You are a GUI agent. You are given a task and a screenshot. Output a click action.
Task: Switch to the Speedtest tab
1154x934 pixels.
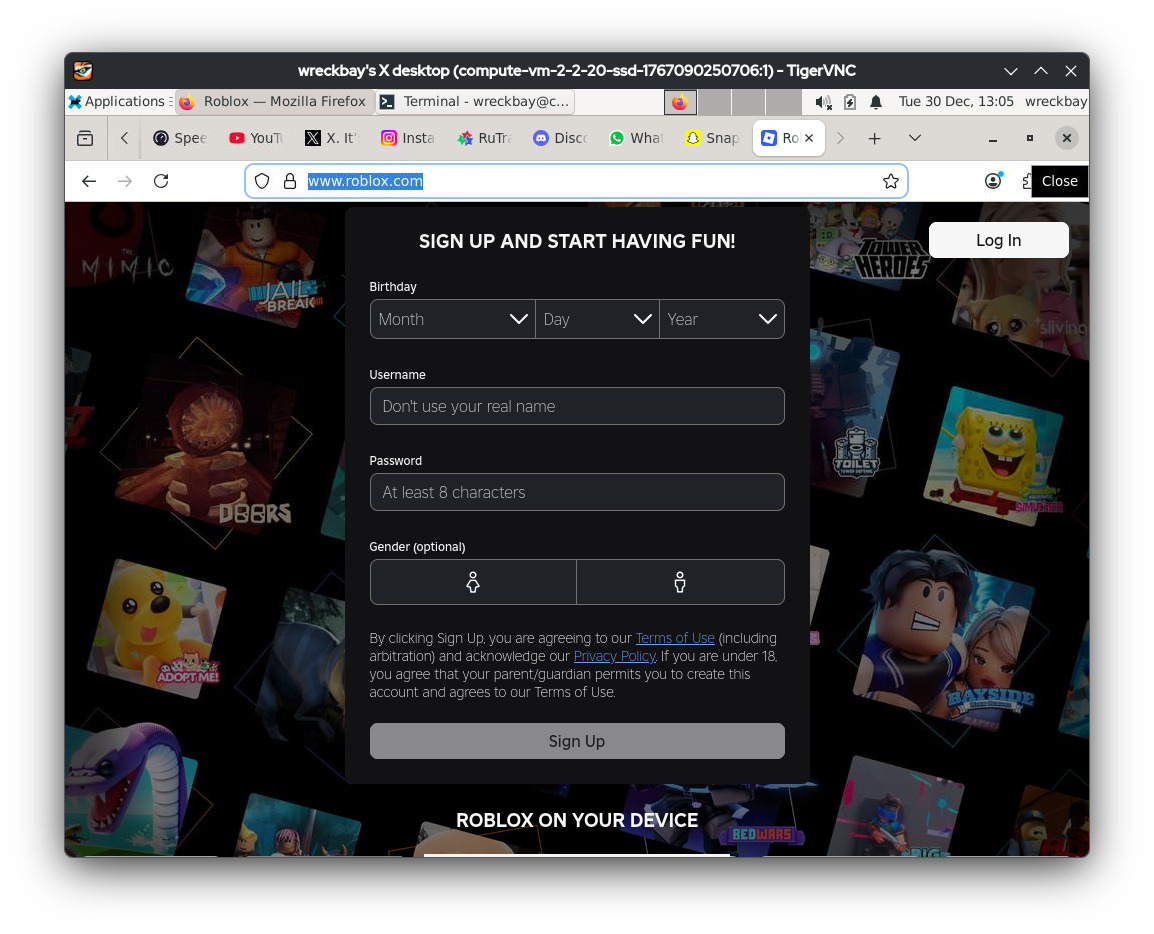[180, 138]
